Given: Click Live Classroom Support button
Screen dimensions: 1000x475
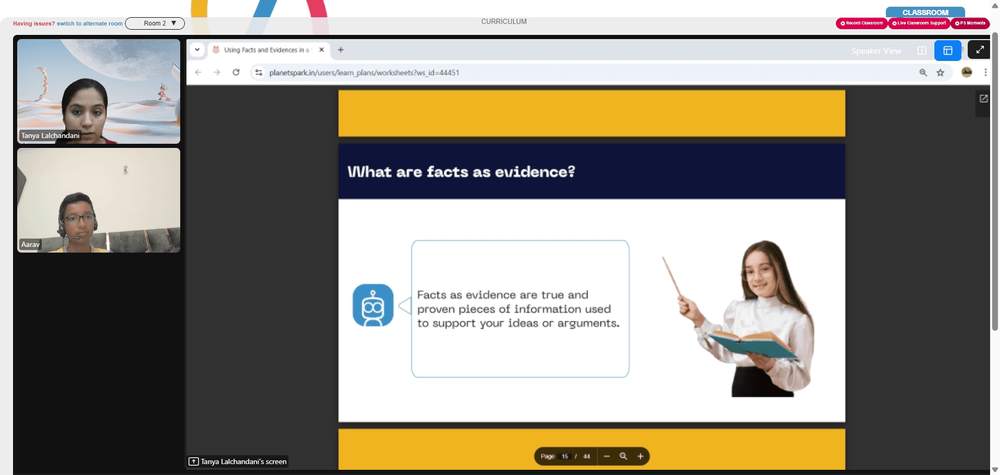Looking at the screenshot, I should (x=919, y=24).
